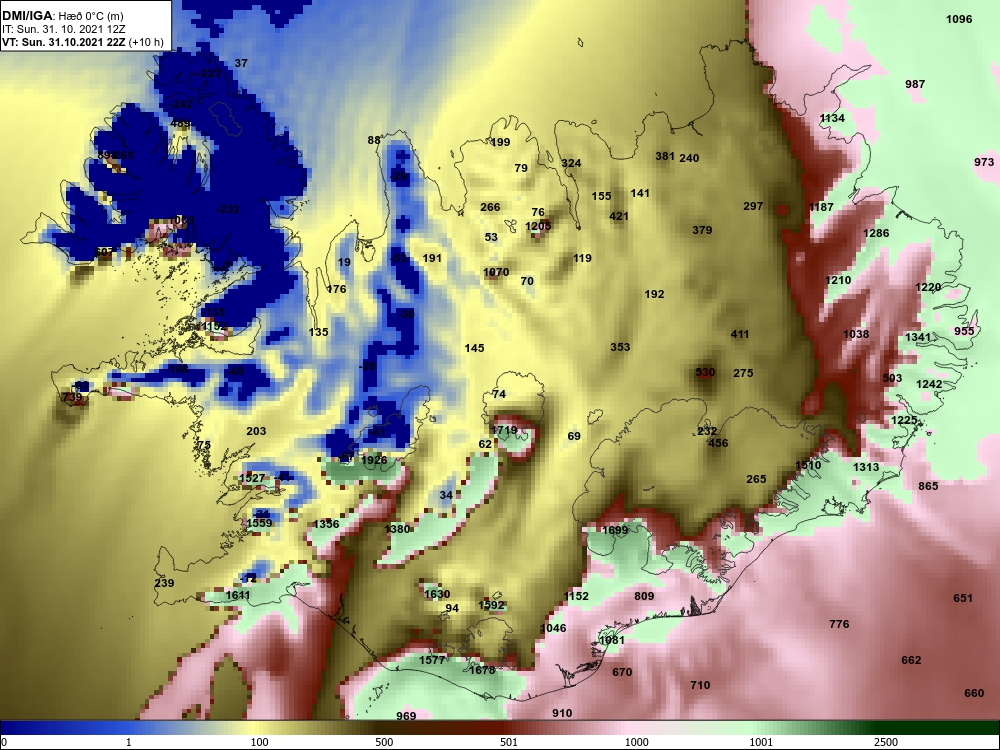
Task: Click the map value '381'
Action: point(665,156)
